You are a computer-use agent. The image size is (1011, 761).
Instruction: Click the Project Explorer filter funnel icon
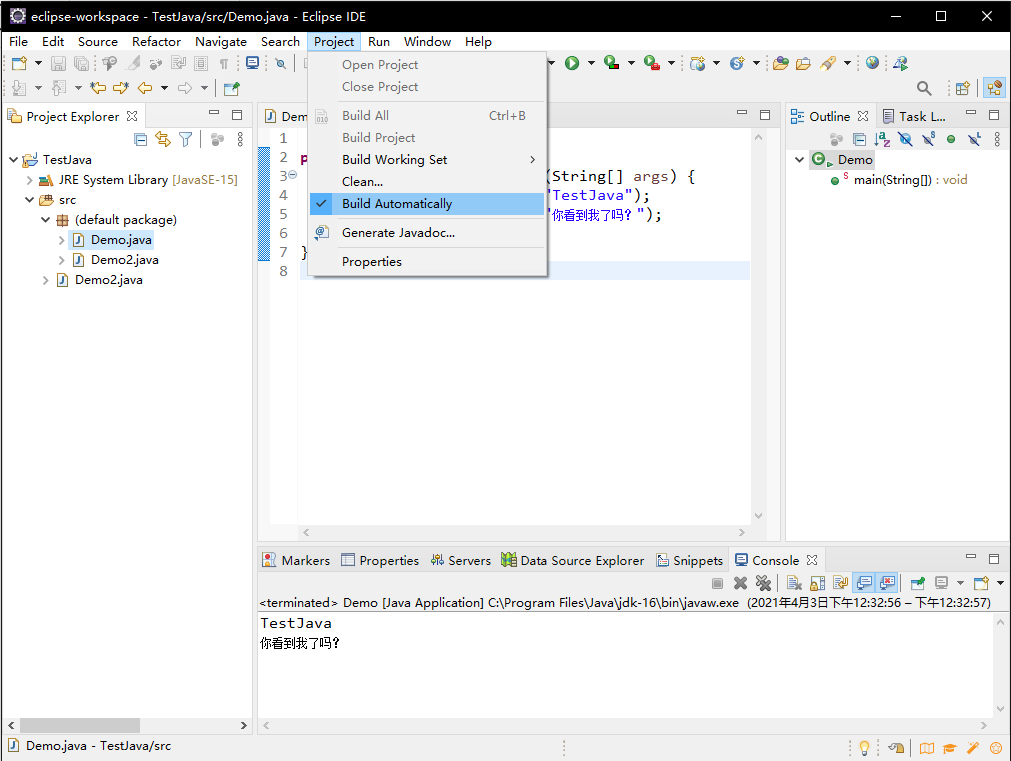pos(186,139)
